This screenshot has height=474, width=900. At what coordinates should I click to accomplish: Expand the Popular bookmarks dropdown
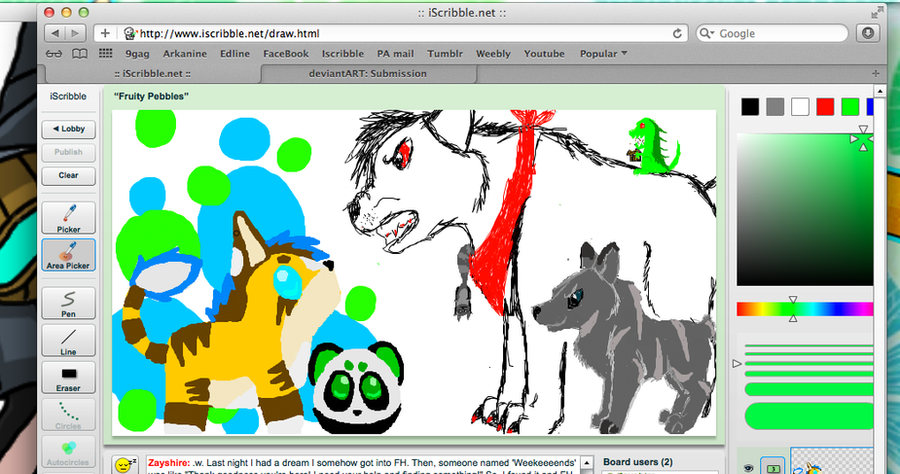coord(603,54)
